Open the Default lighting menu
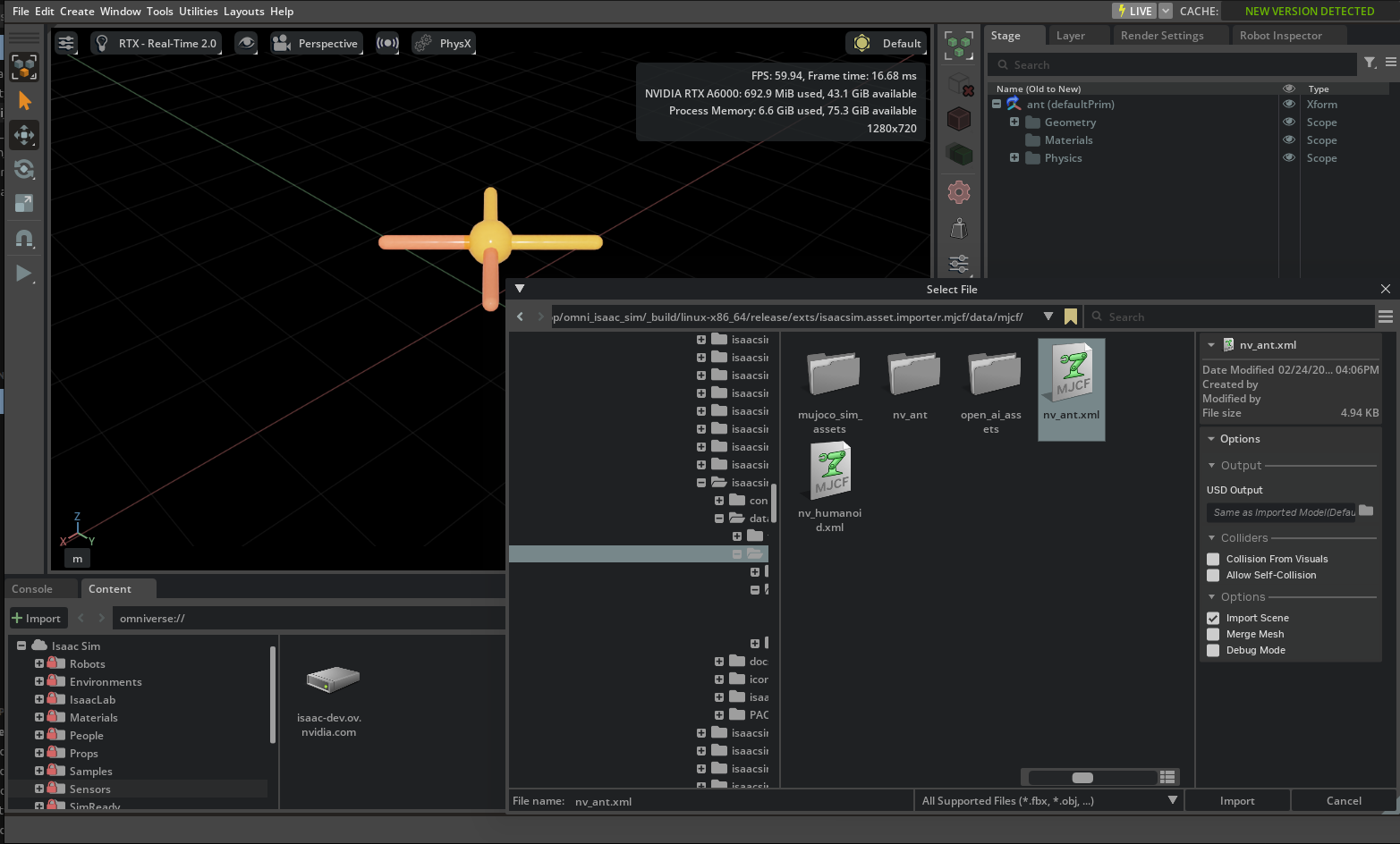Image resolution: width=1400 pixels, height=844 pixels. 887,43
